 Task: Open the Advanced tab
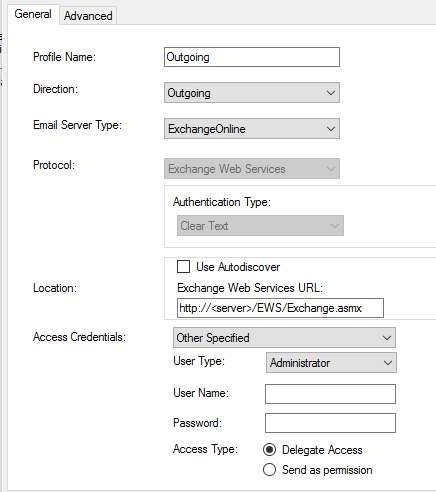[88, 16]
